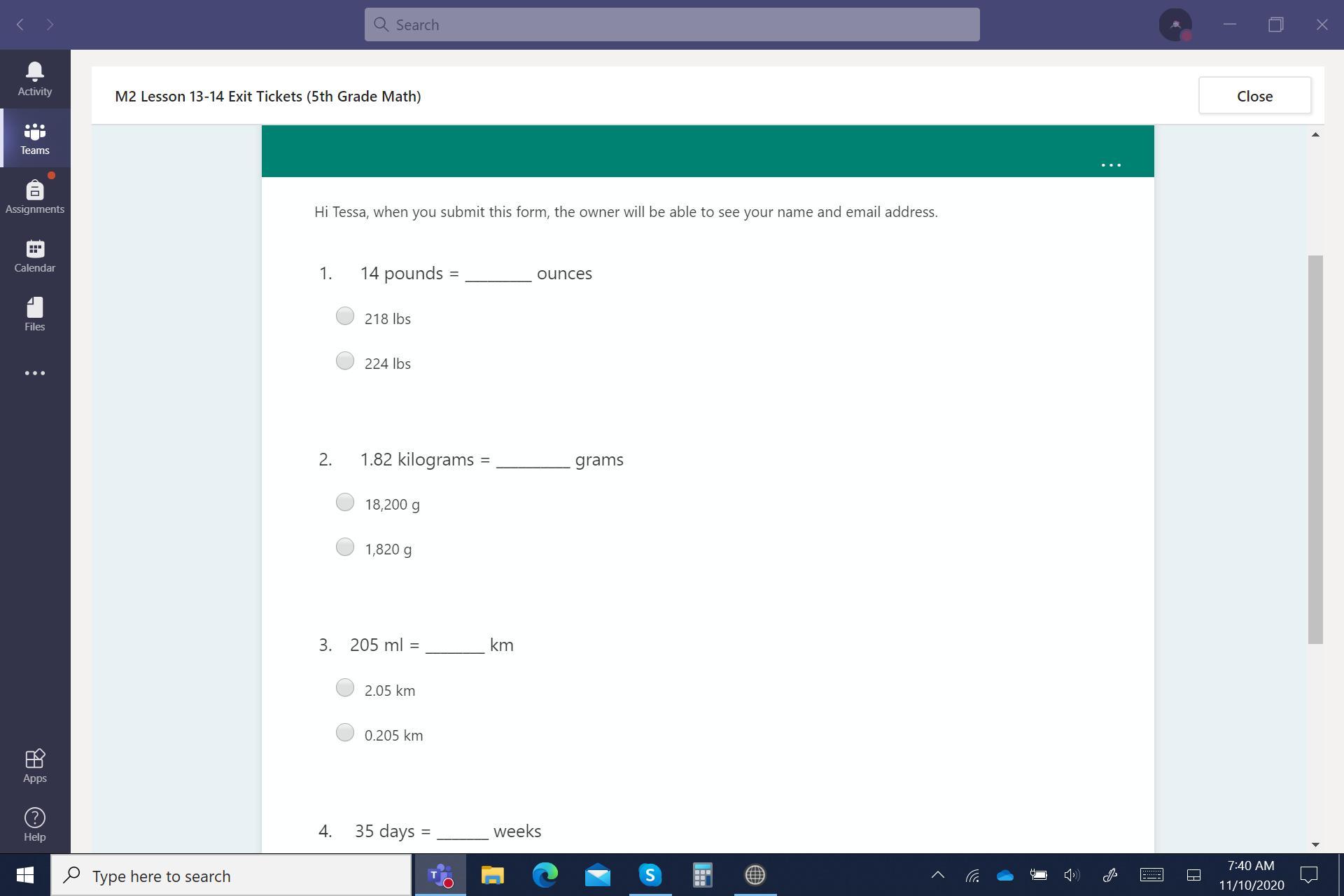Screen dimensions: 1344x896
Task: Open the Help icon in the sidebar
Action: click(34, 825)
